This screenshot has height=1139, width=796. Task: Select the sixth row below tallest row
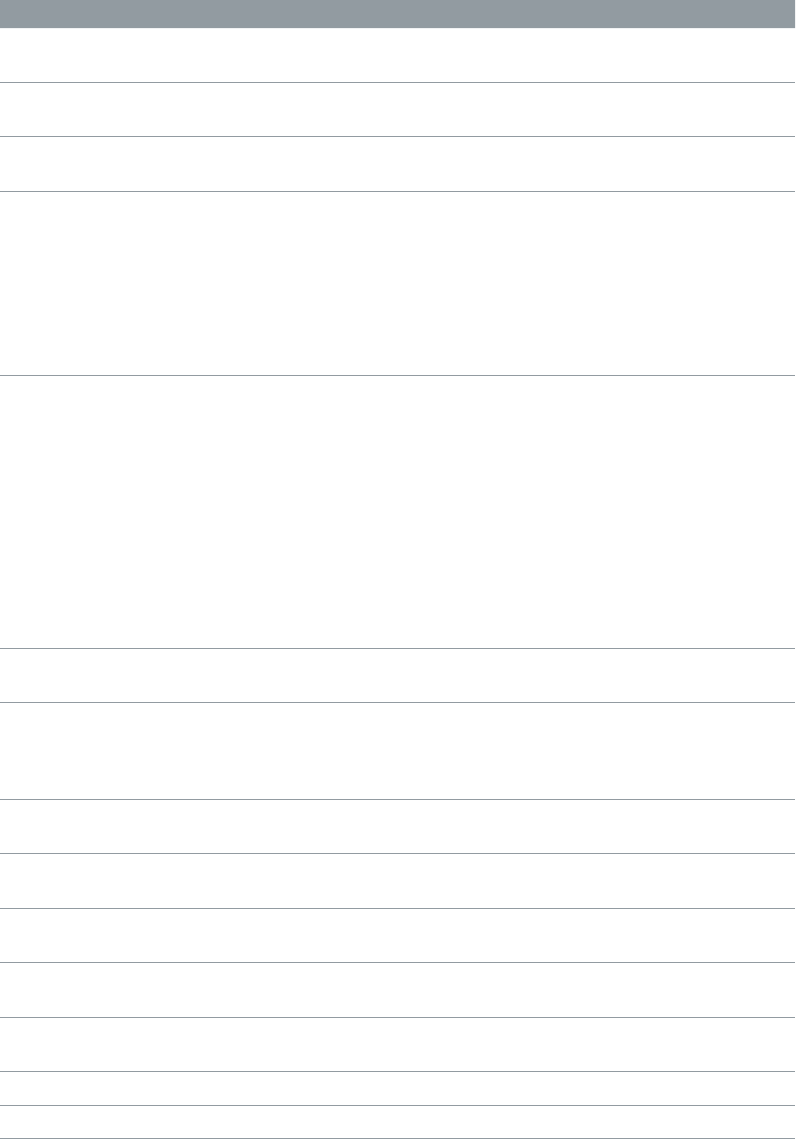(398, 675)
